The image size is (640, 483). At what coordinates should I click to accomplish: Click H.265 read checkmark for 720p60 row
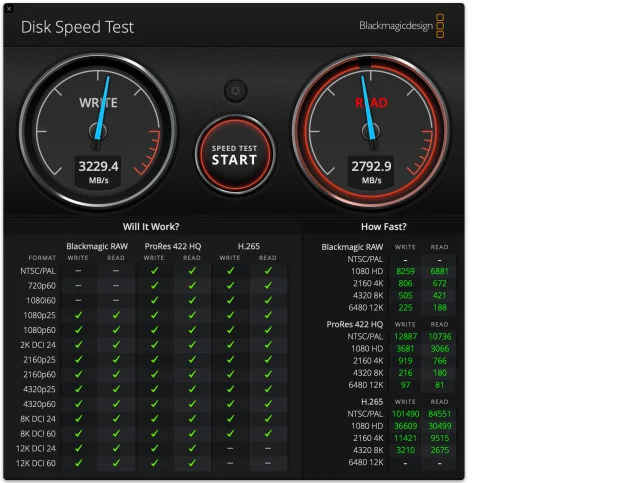point(268,285)
